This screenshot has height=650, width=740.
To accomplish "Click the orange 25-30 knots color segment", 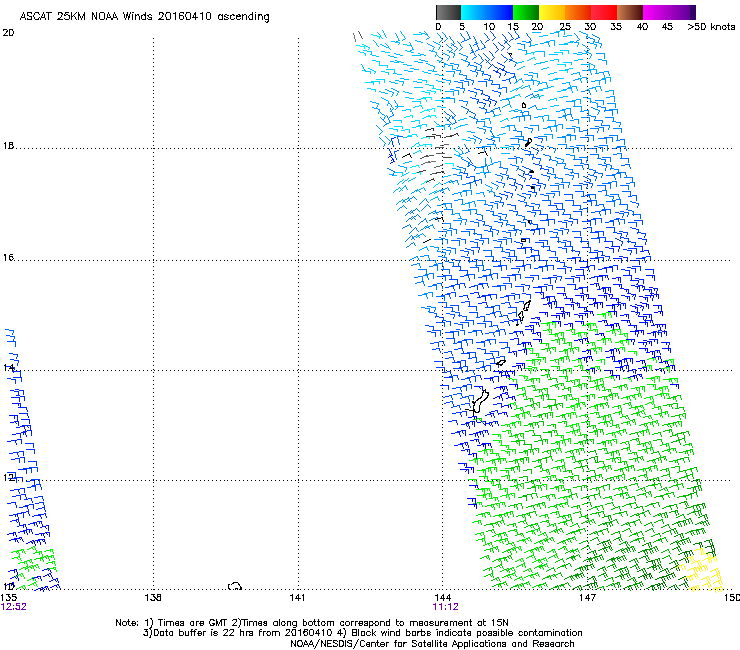I will pyautogui.click(x=578, y=12).
